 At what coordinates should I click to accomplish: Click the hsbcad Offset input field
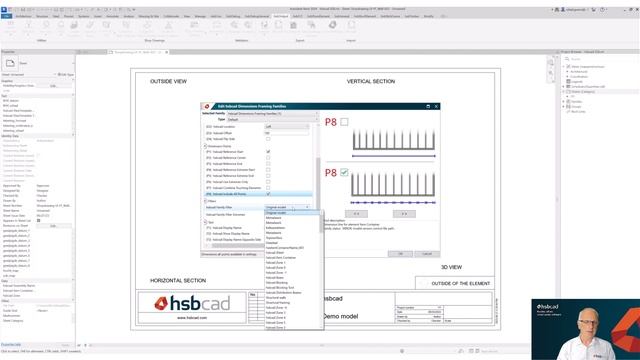point(287,133)
